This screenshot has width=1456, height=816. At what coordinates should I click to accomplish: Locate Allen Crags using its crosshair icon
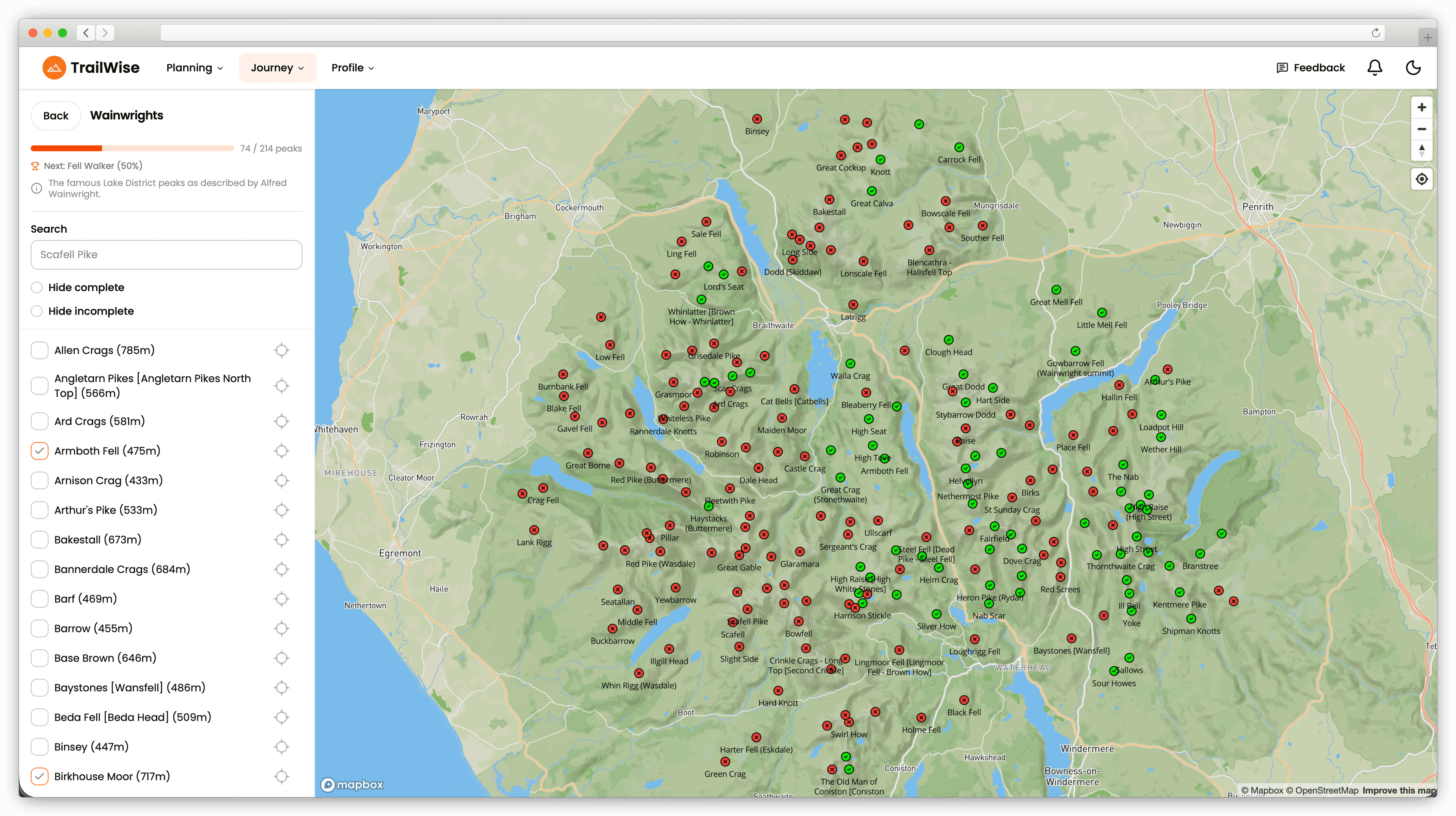click(281, 350)
